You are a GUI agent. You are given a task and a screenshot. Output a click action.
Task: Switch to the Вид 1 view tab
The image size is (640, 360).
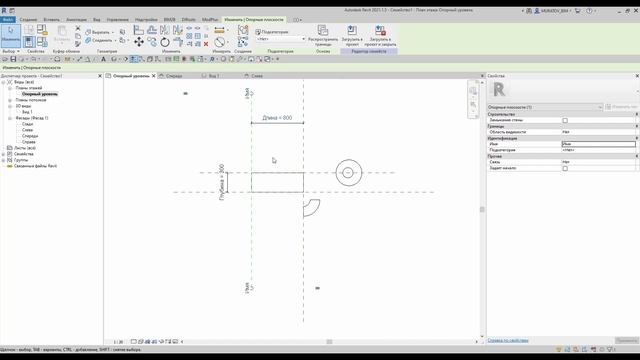(214, 76)
